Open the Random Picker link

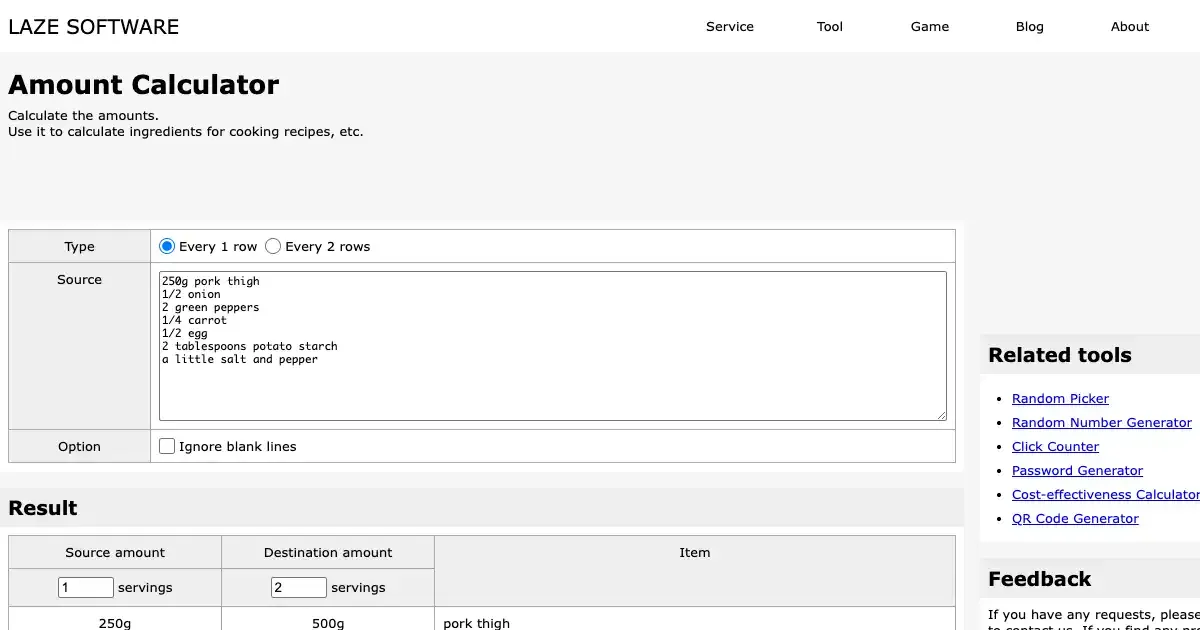pyautogui.click(x=1060, y=398)
